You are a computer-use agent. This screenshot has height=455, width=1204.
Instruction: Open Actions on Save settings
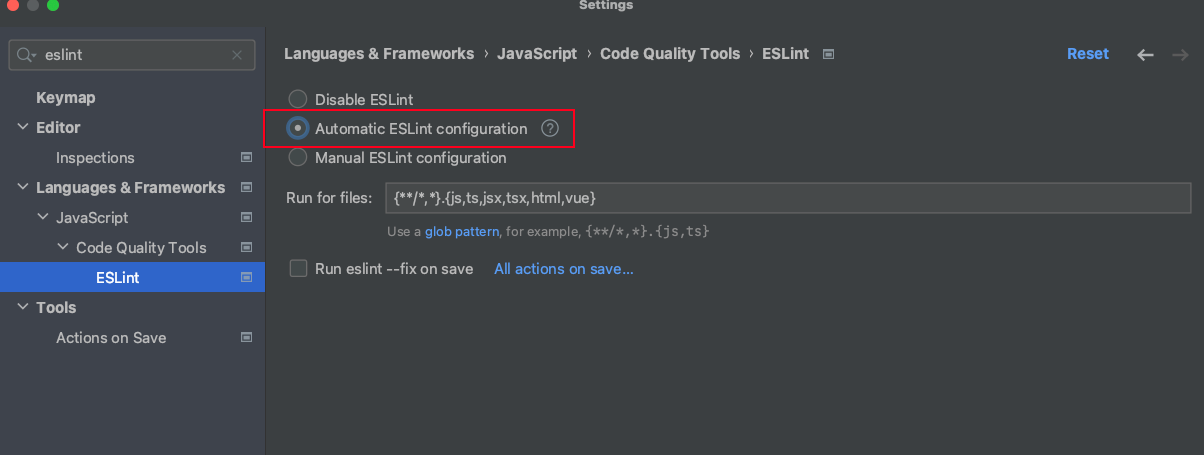click(x=111, y=337)
